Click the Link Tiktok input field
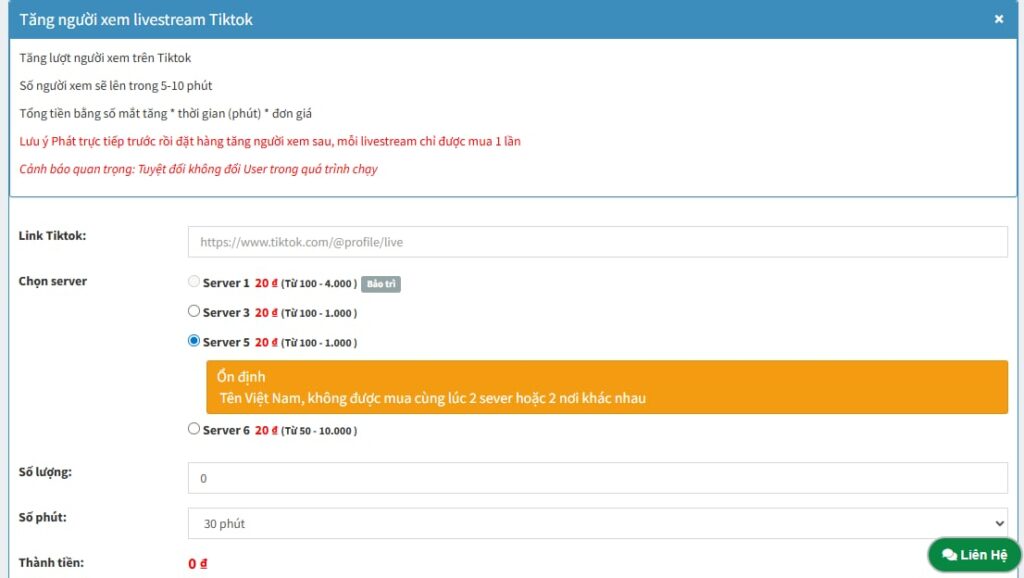The image size is (1024, 578). 598,242
